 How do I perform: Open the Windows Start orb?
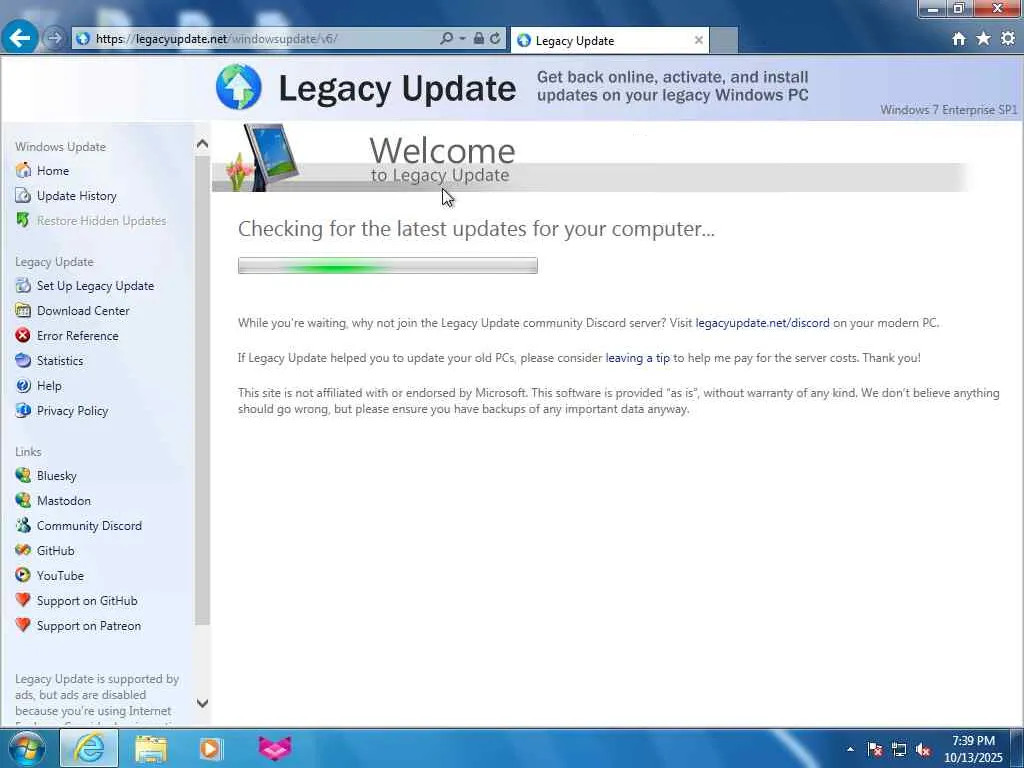(27, 748)
